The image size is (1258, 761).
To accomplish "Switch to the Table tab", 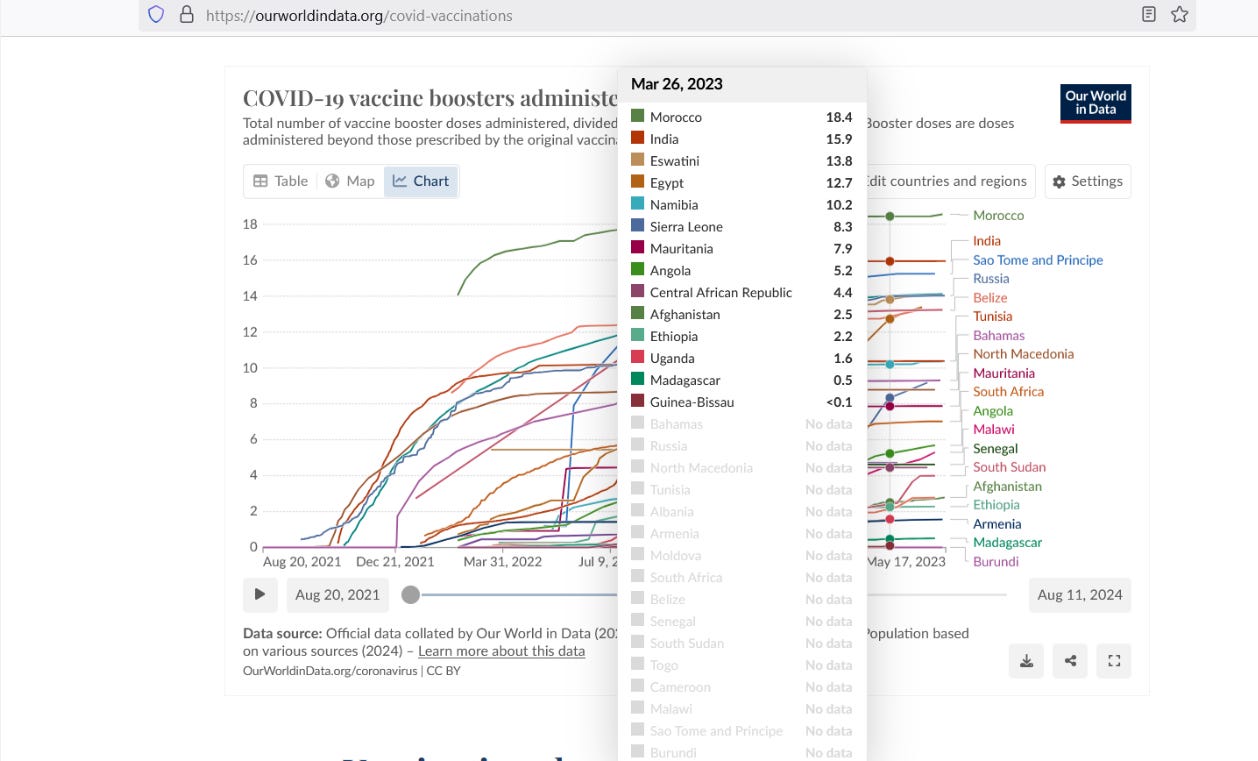I will (280, 181).
